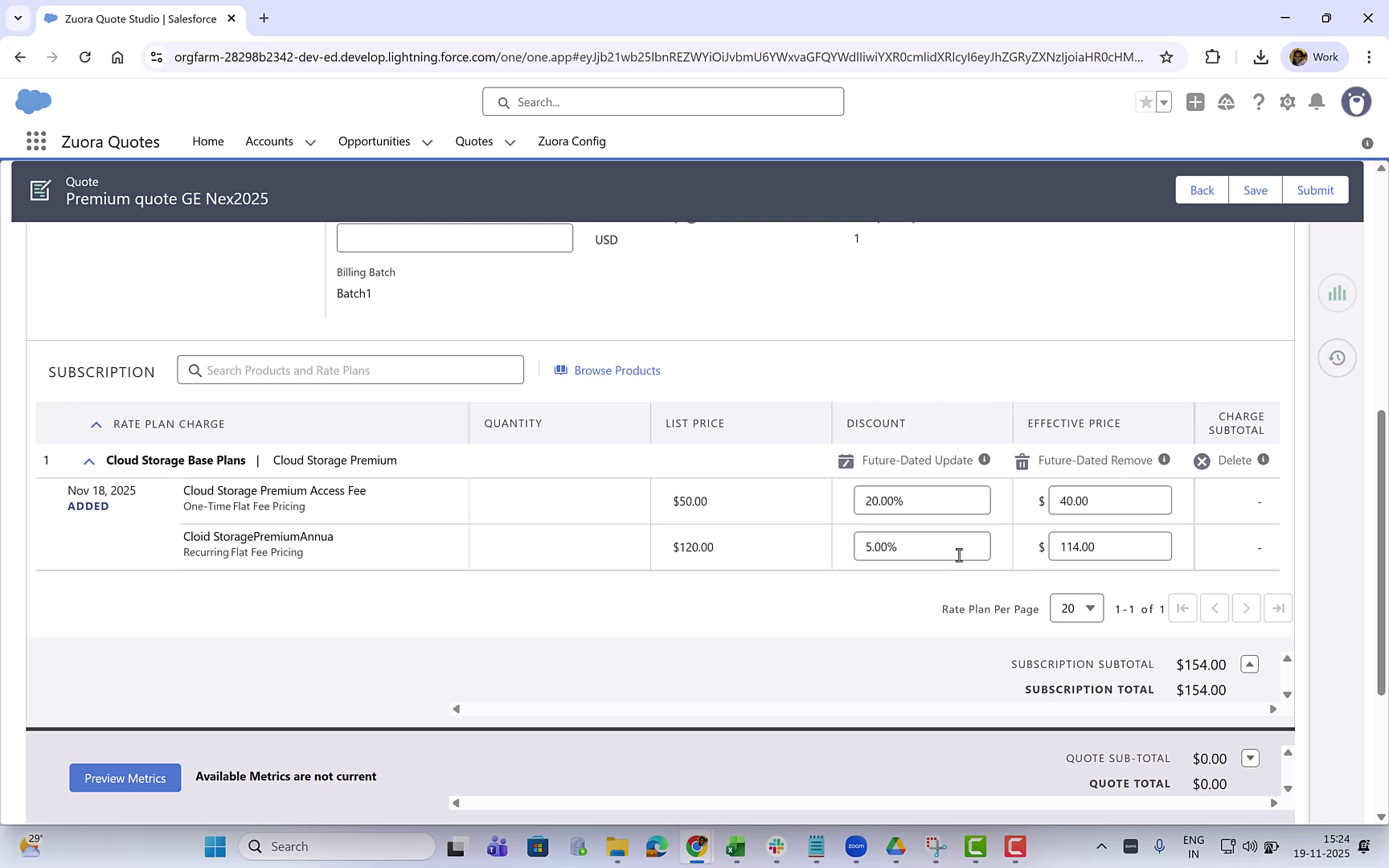Open the App Launcher waffle icon

tap(35, 141)
